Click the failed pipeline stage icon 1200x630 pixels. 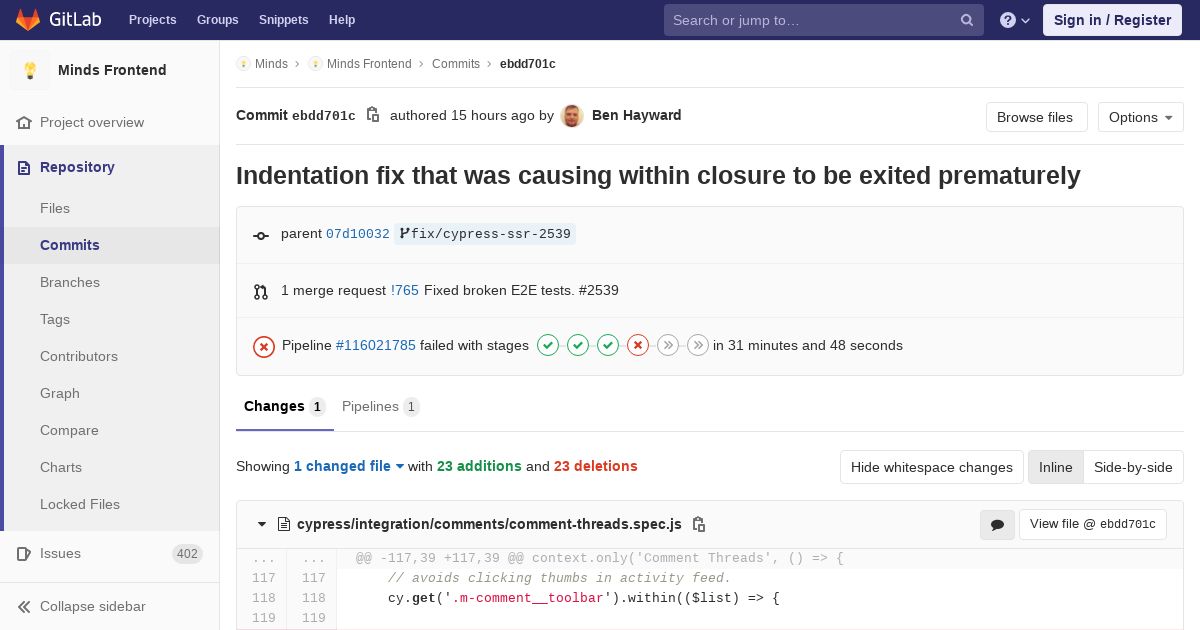coord(638,345)
